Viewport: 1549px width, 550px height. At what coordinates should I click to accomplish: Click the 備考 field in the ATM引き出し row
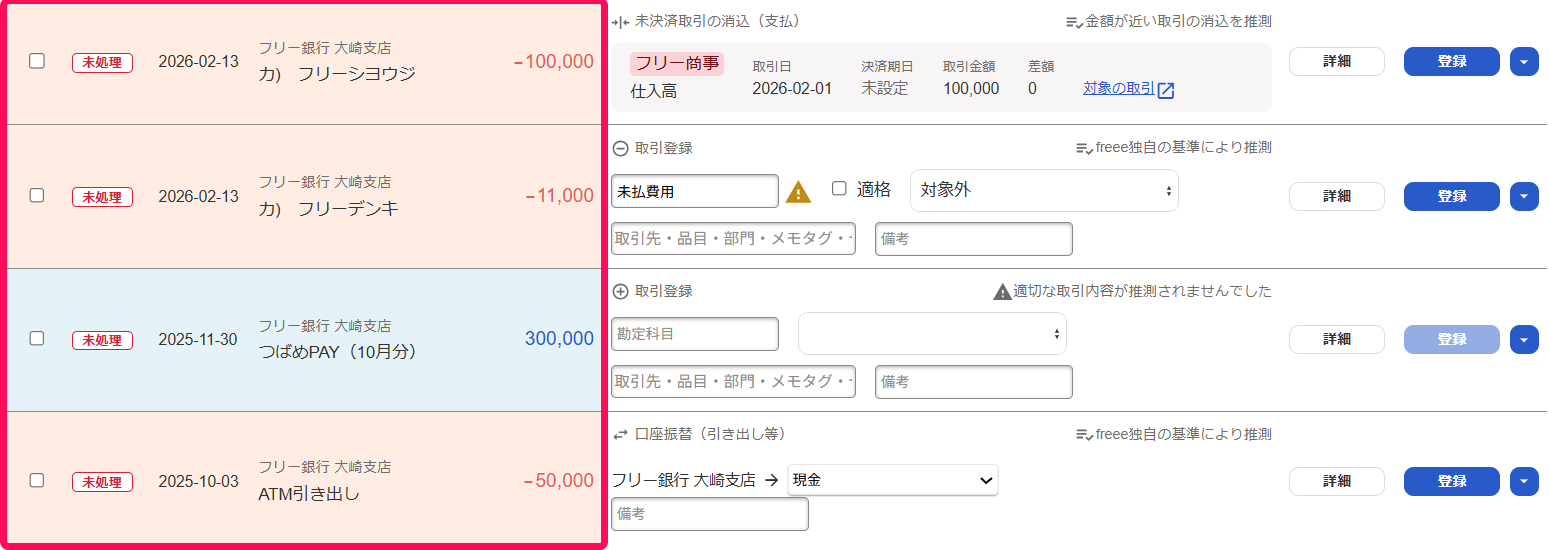[710, 514]
